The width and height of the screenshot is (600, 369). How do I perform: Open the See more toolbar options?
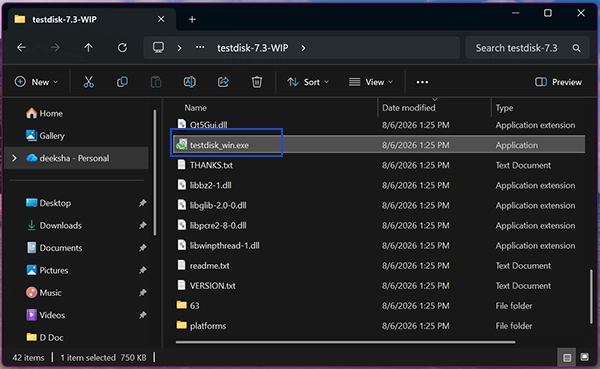click(422, 82)
